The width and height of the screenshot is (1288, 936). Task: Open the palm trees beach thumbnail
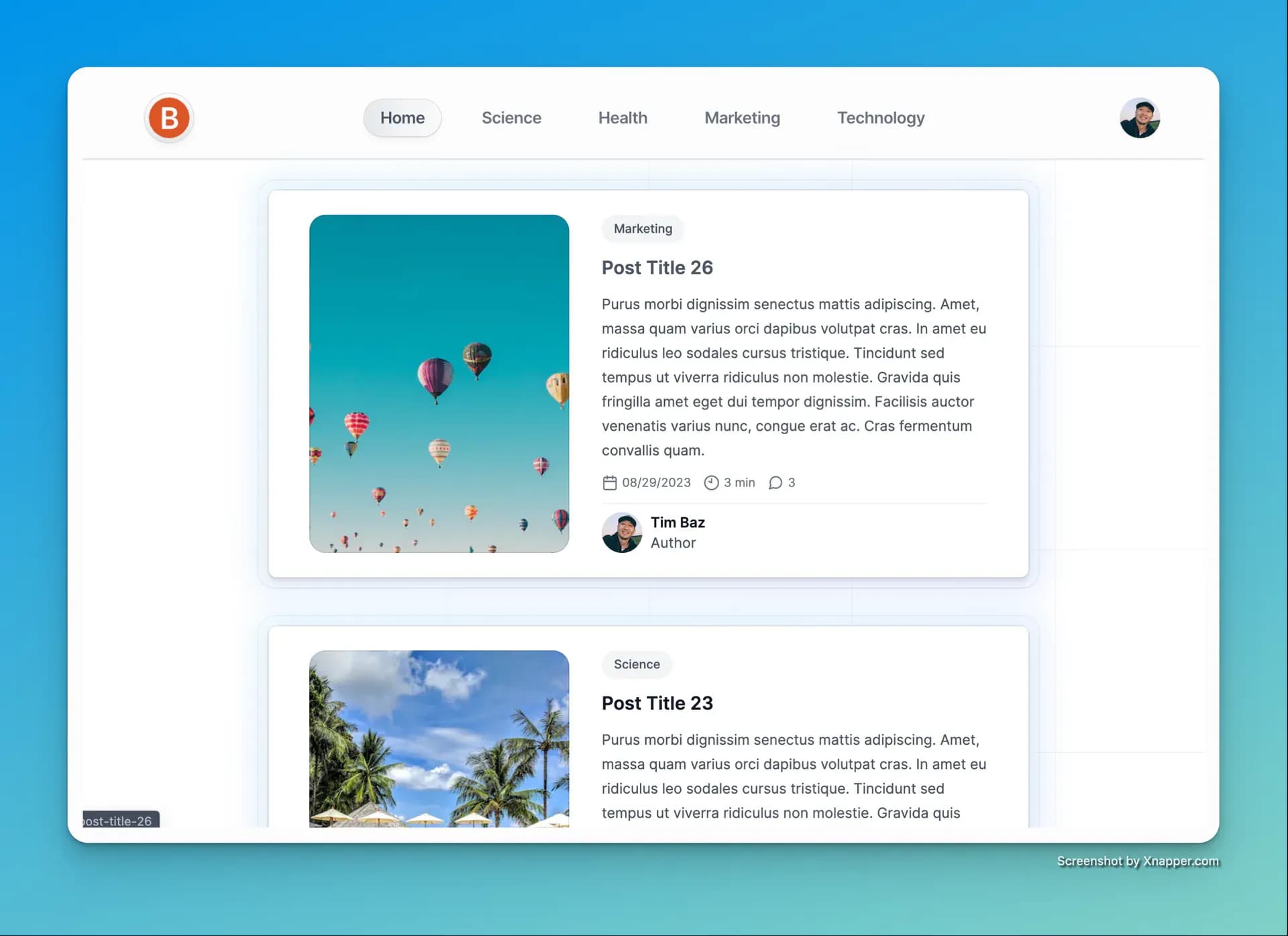pos(439,739)
